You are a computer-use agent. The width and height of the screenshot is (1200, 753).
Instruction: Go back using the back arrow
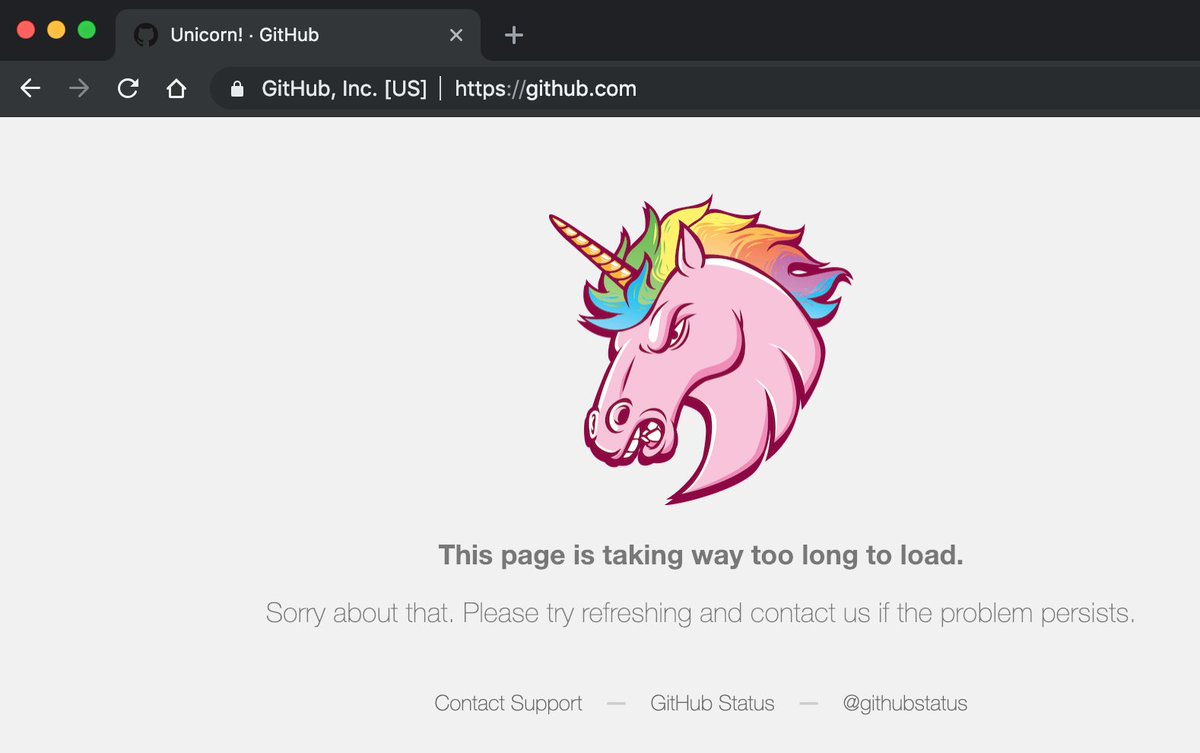pos(30,89)
